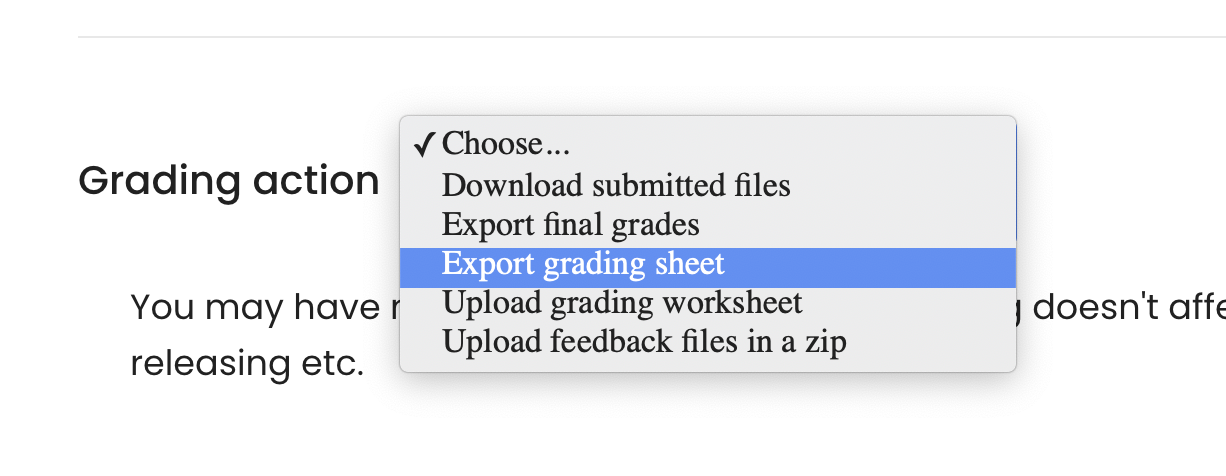This screenshot has height=476, width=1226.
Task: Click the checkmark beside Choose...
Action: click(x=423, y=145)
